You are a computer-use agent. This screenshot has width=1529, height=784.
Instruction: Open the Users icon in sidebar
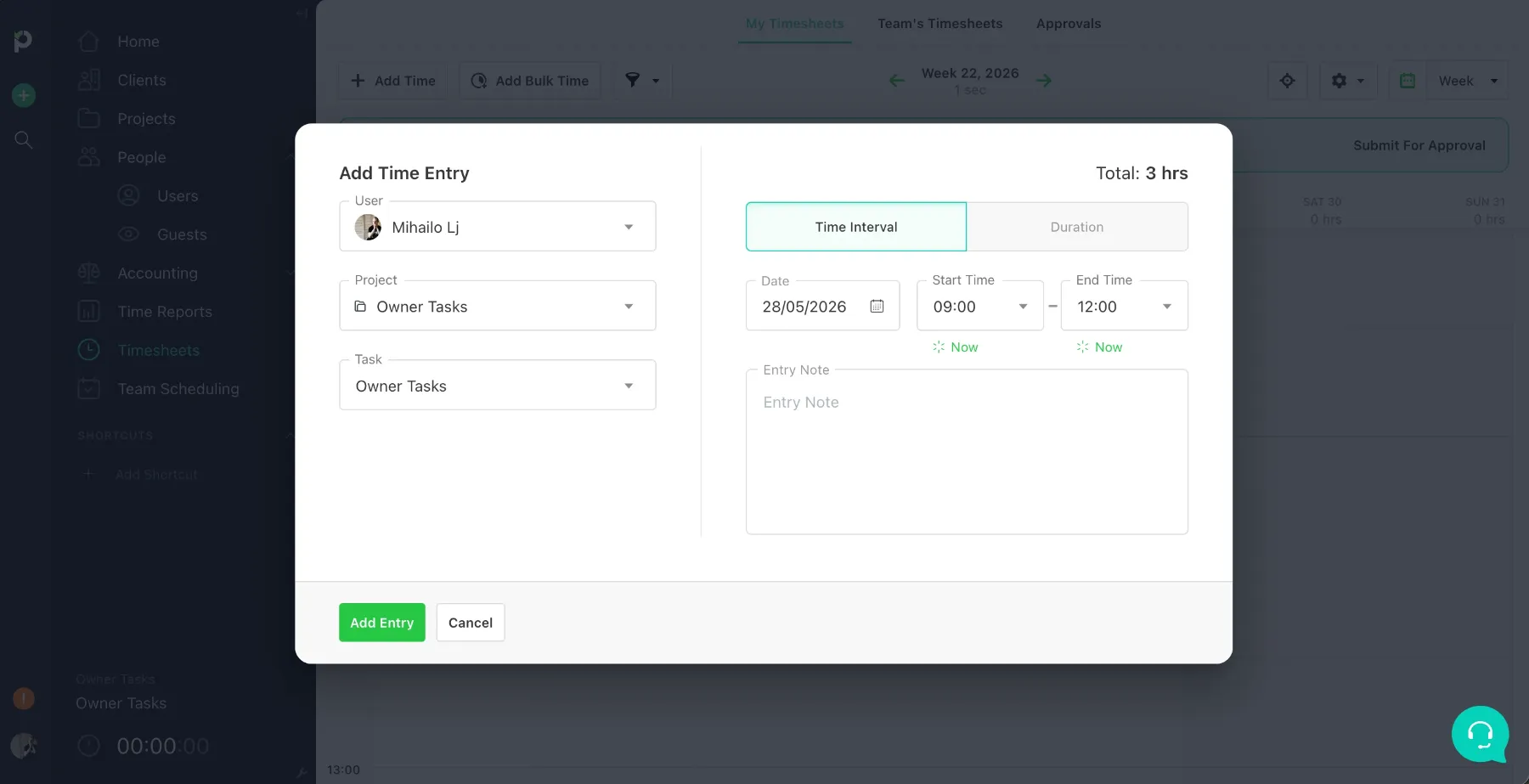128,195
